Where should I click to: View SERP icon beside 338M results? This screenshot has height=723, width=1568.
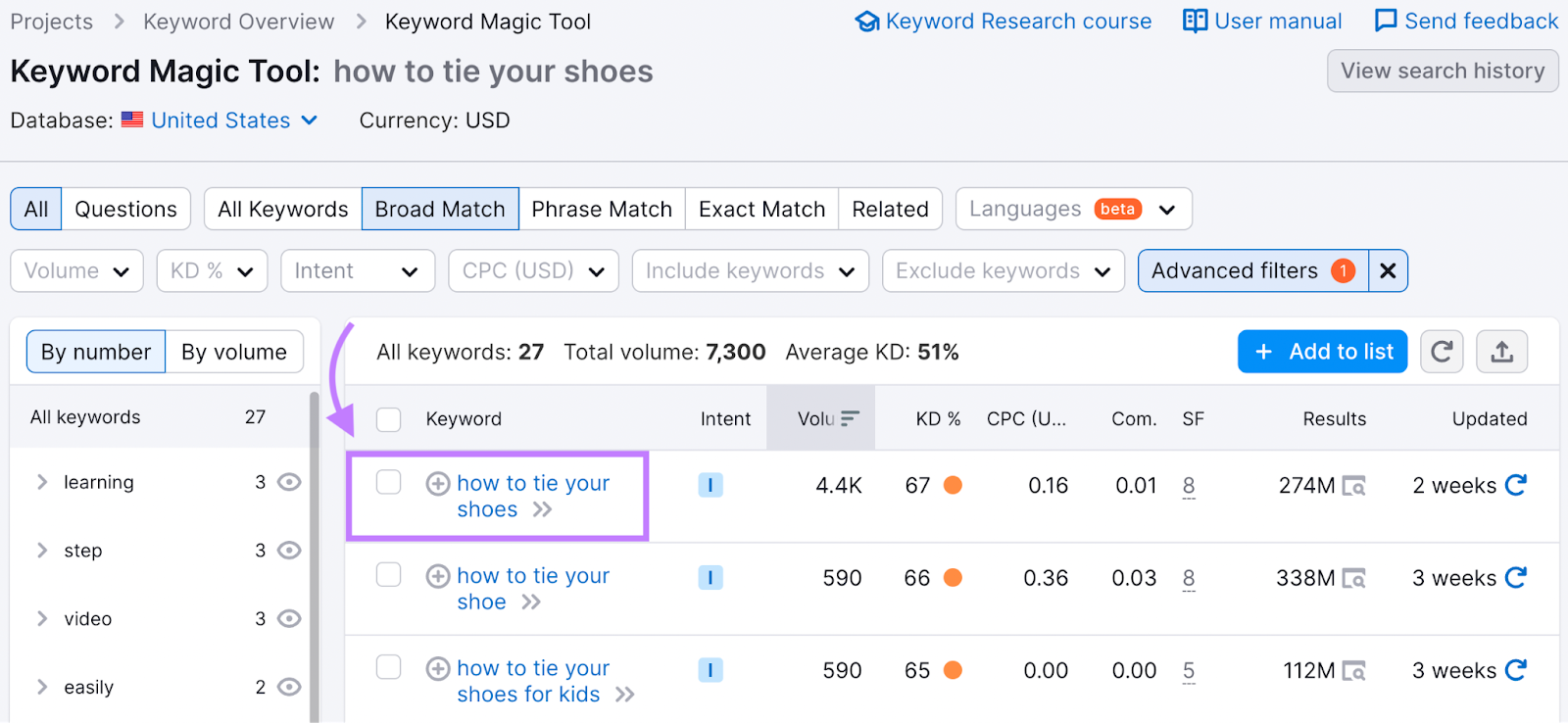pos(1353,579)
